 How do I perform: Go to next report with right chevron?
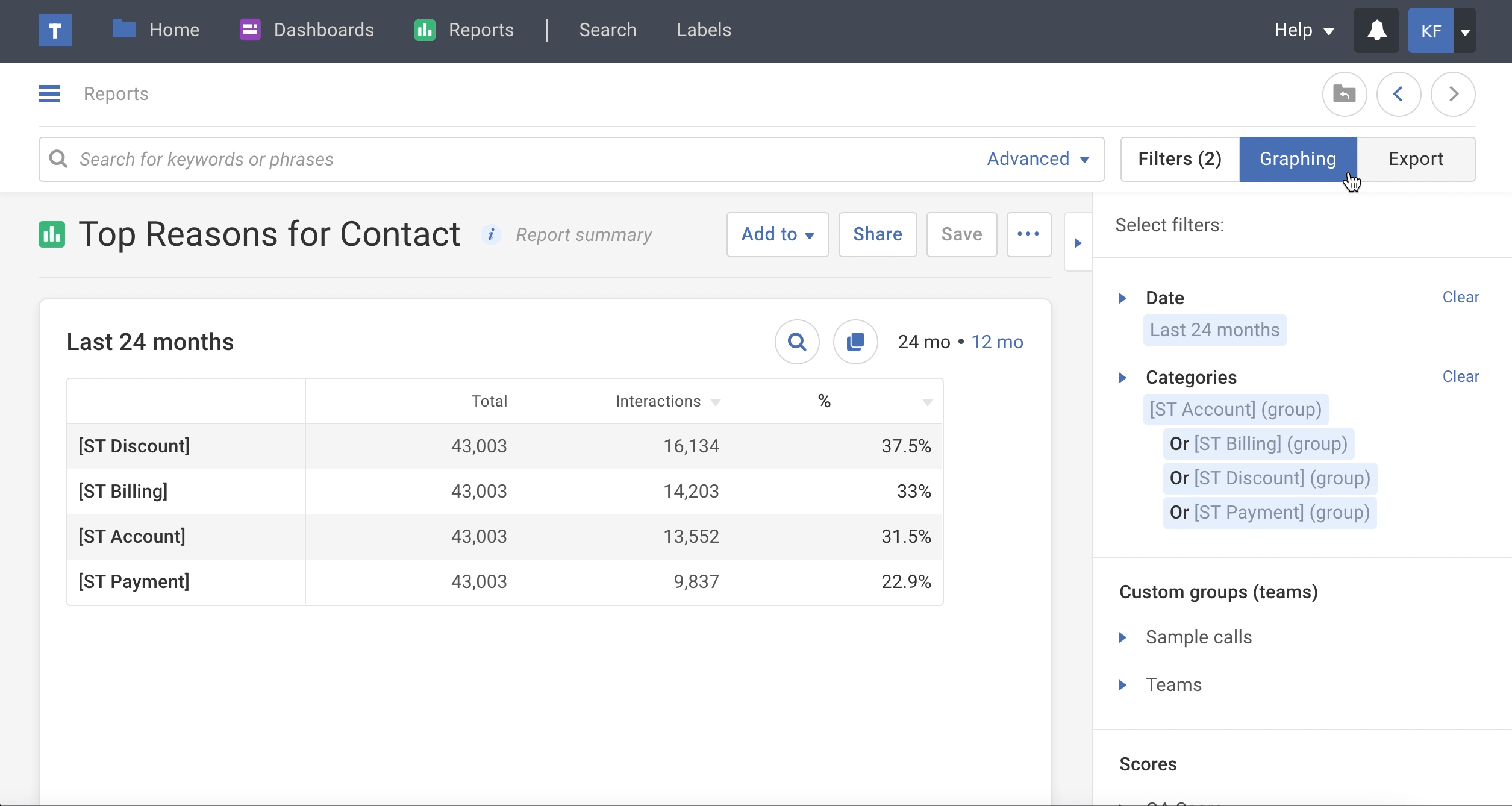1452,94
